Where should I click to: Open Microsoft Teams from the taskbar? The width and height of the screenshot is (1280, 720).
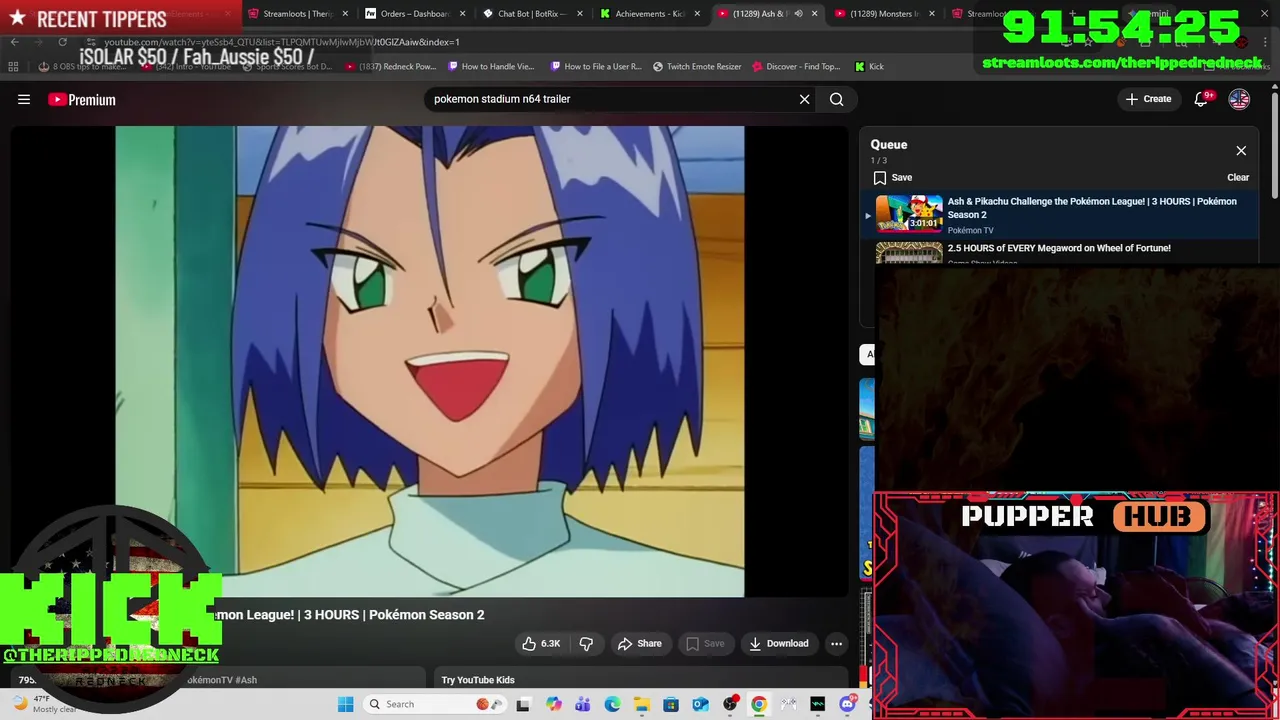click(x=583, y=704)
